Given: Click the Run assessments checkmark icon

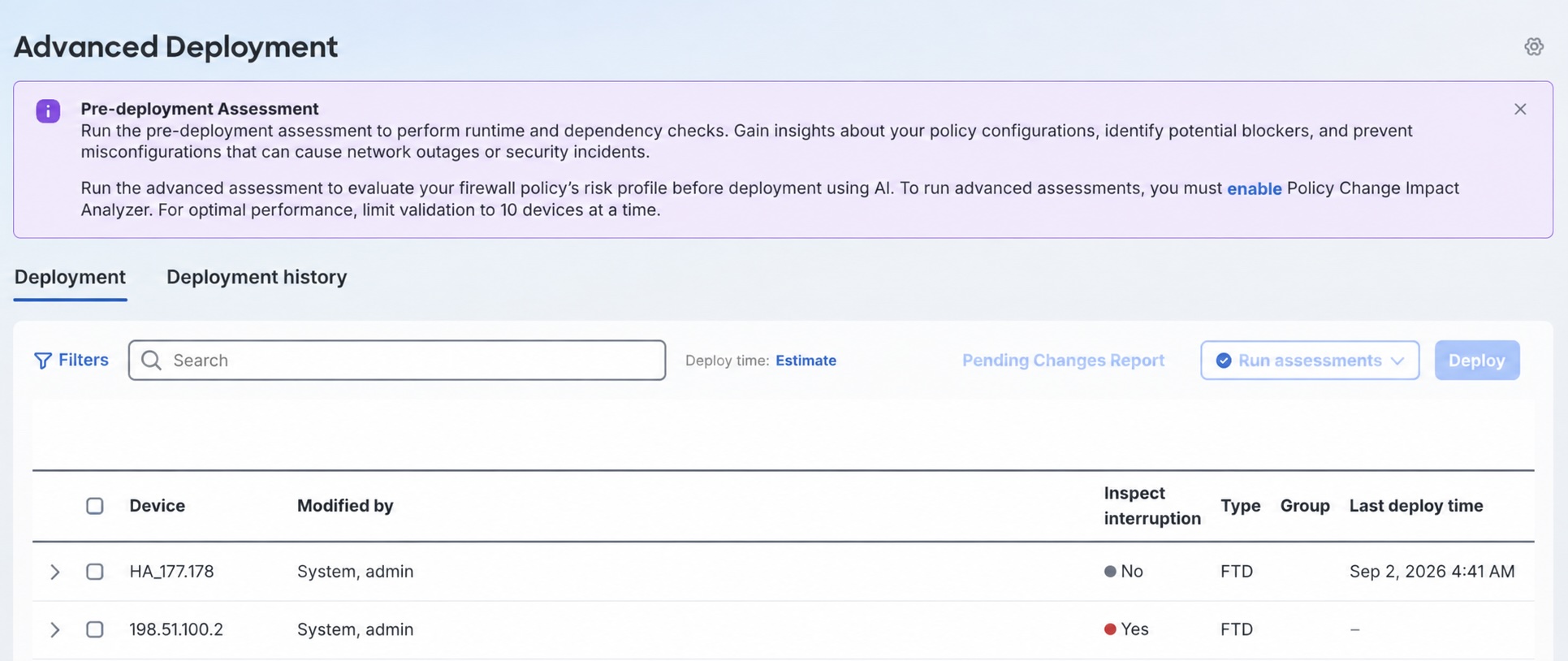Looking at the screenshot, I should point(1223,361).
